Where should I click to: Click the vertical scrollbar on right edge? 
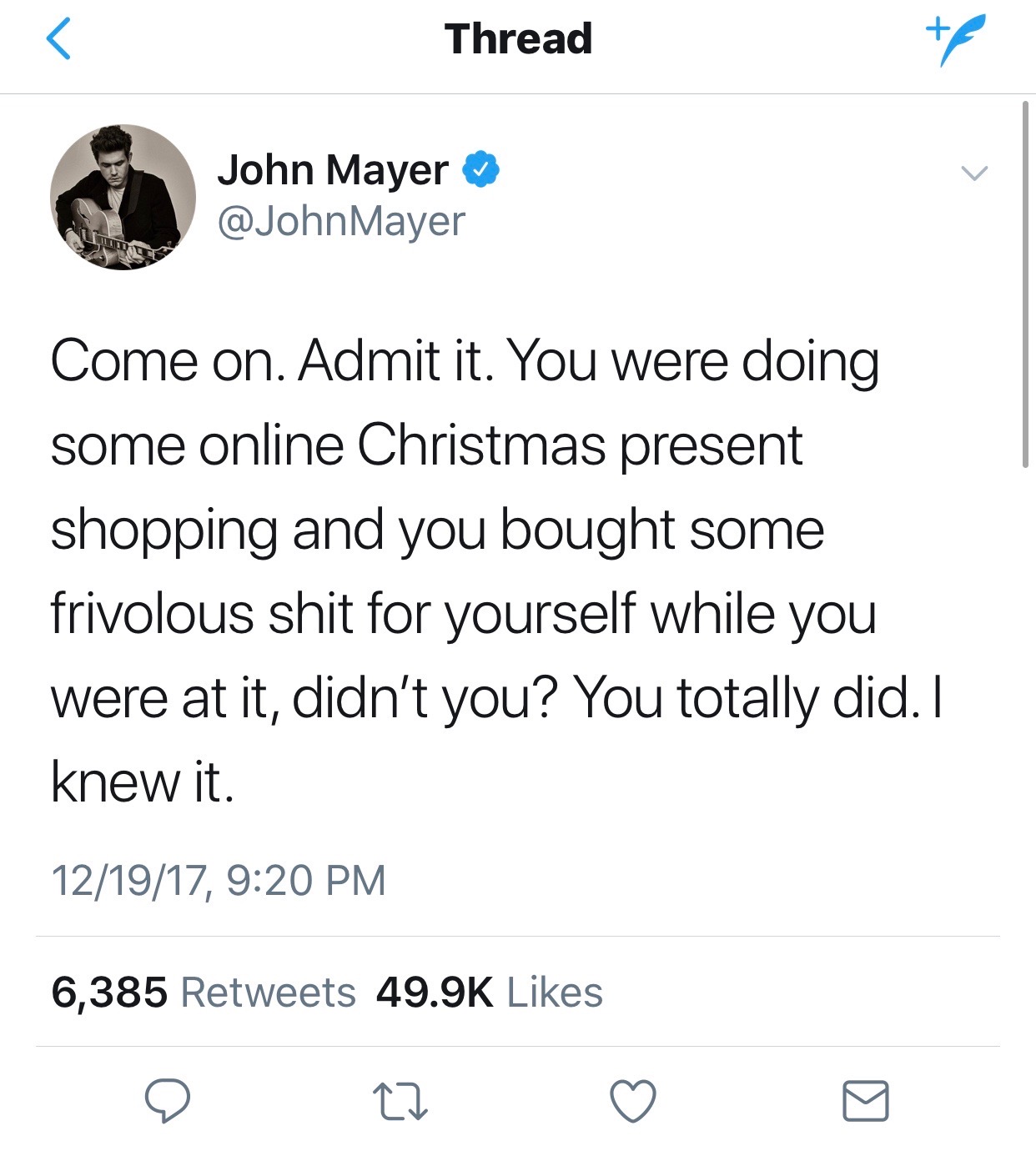1026,284
